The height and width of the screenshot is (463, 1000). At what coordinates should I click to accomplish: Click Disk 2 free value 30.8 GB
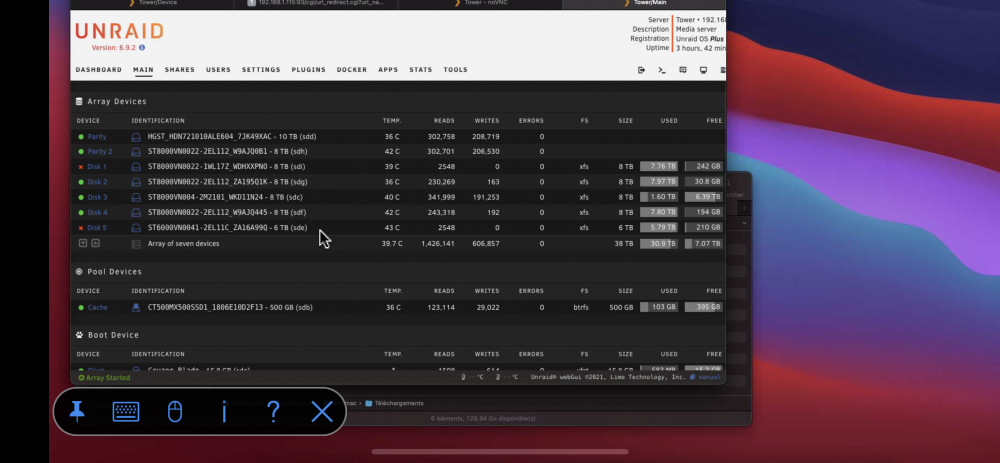point(703,182)
